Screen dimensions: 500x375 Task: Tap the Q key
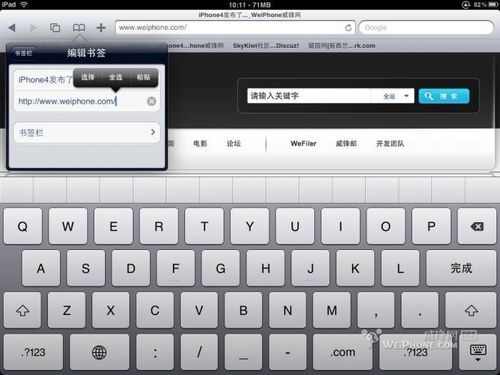tap(23, 226)
